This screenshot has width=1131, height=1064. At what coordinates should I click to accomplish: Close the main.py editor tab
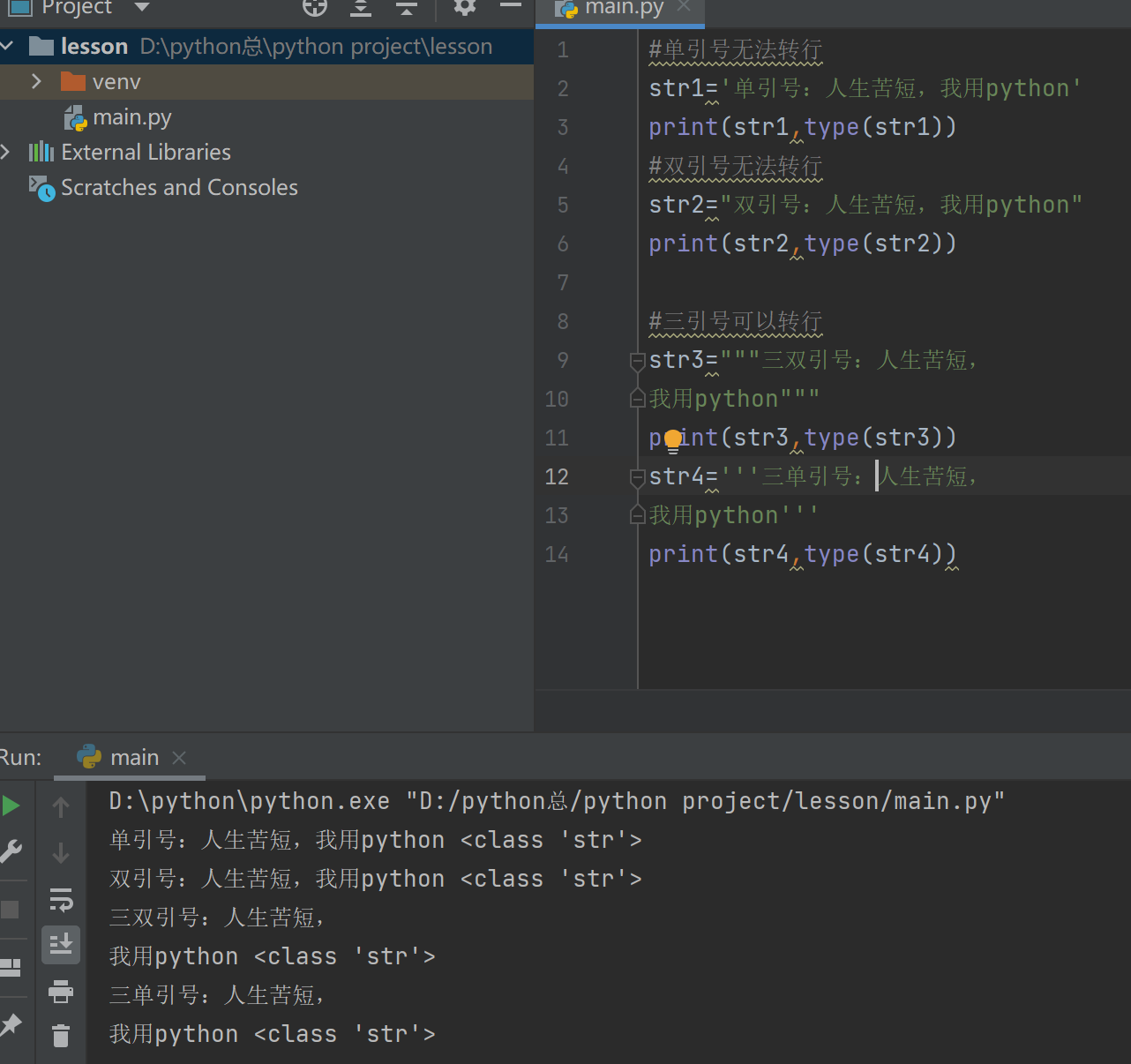(684, 6)
